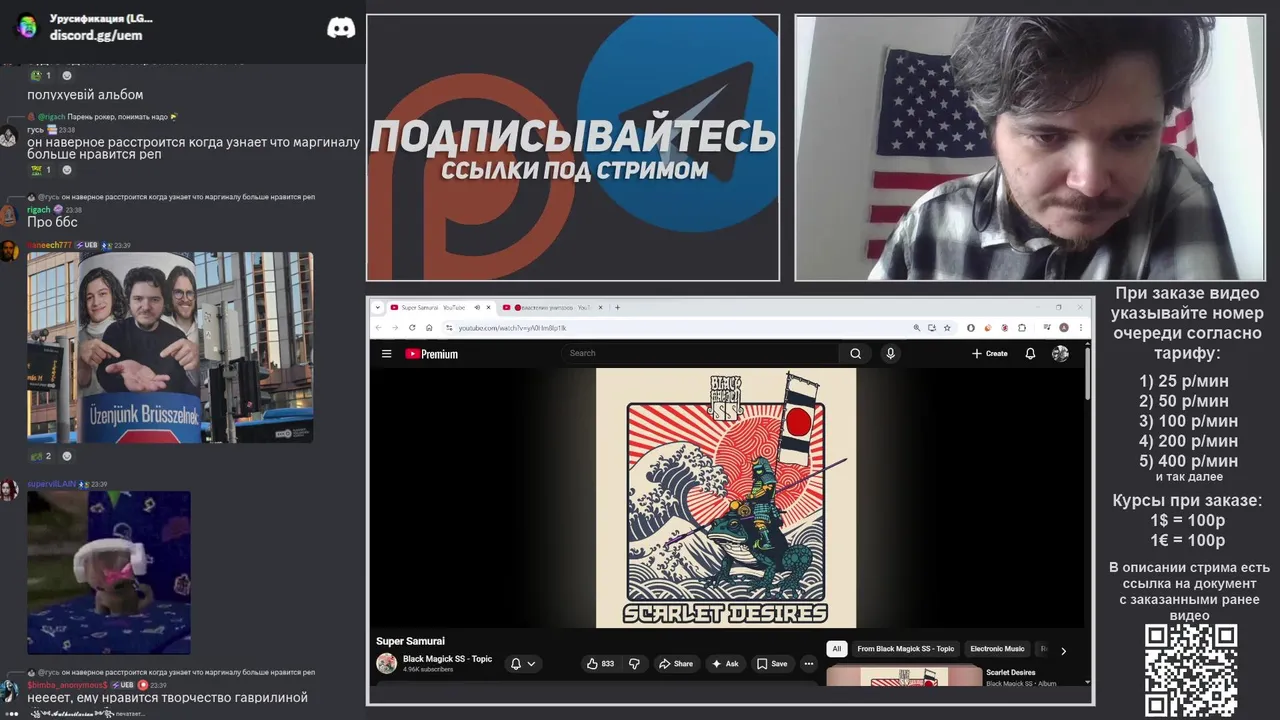Open the browser extensions puzzle icon

point(1022,327)
